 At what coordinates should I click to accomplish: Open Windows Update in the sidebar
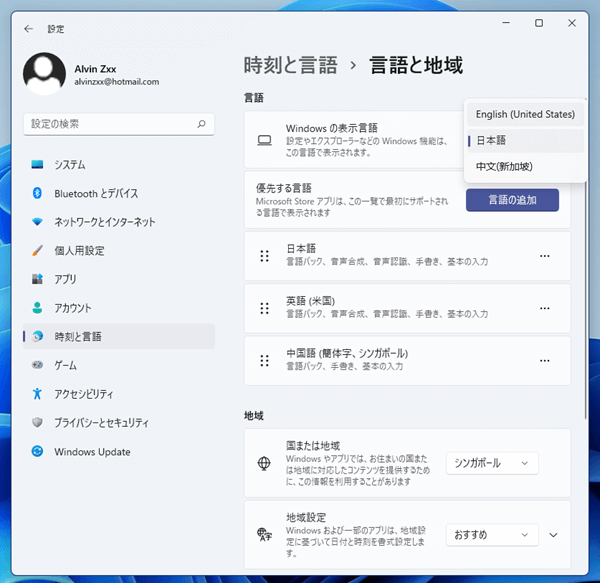pos(119,451)
